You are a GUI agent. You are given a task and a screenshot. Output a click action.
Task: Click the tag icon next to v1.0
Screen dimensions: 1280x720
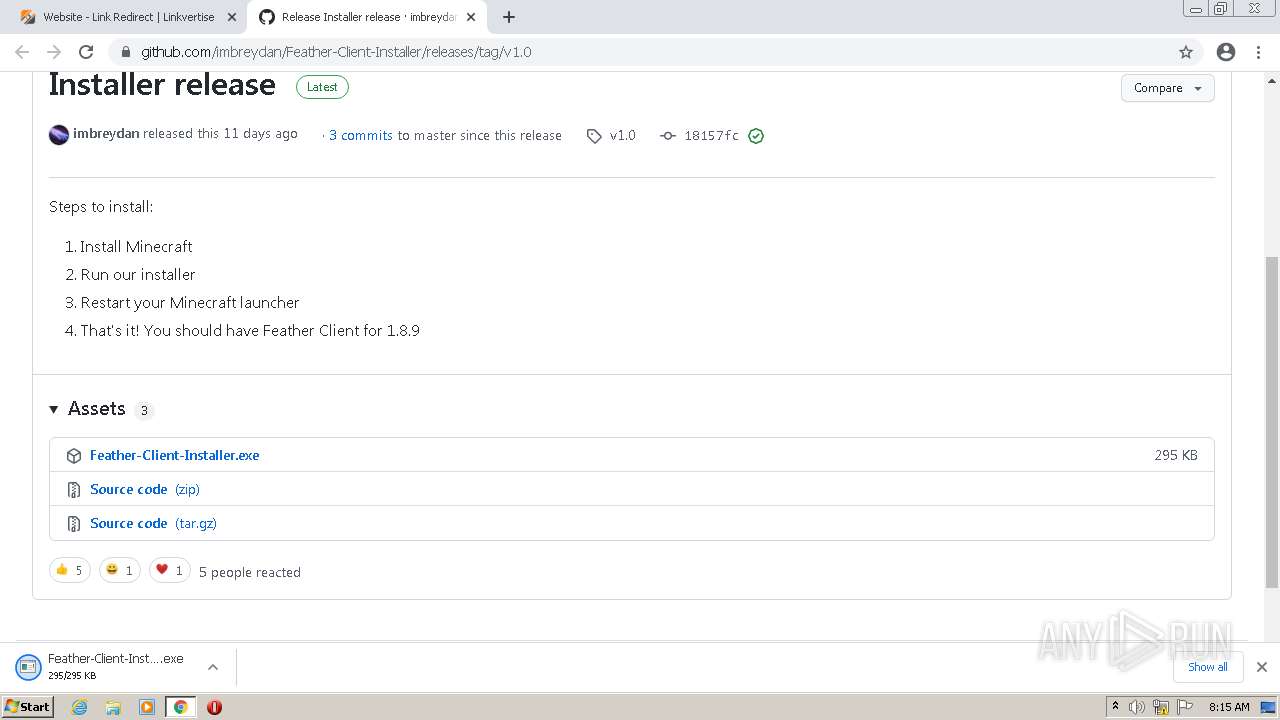594,136
